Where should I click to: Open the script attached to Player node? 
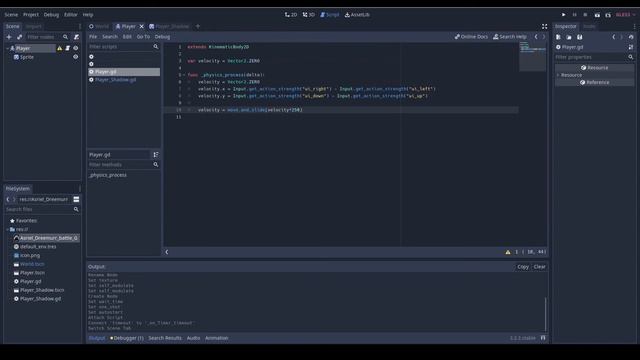(68, 48)
